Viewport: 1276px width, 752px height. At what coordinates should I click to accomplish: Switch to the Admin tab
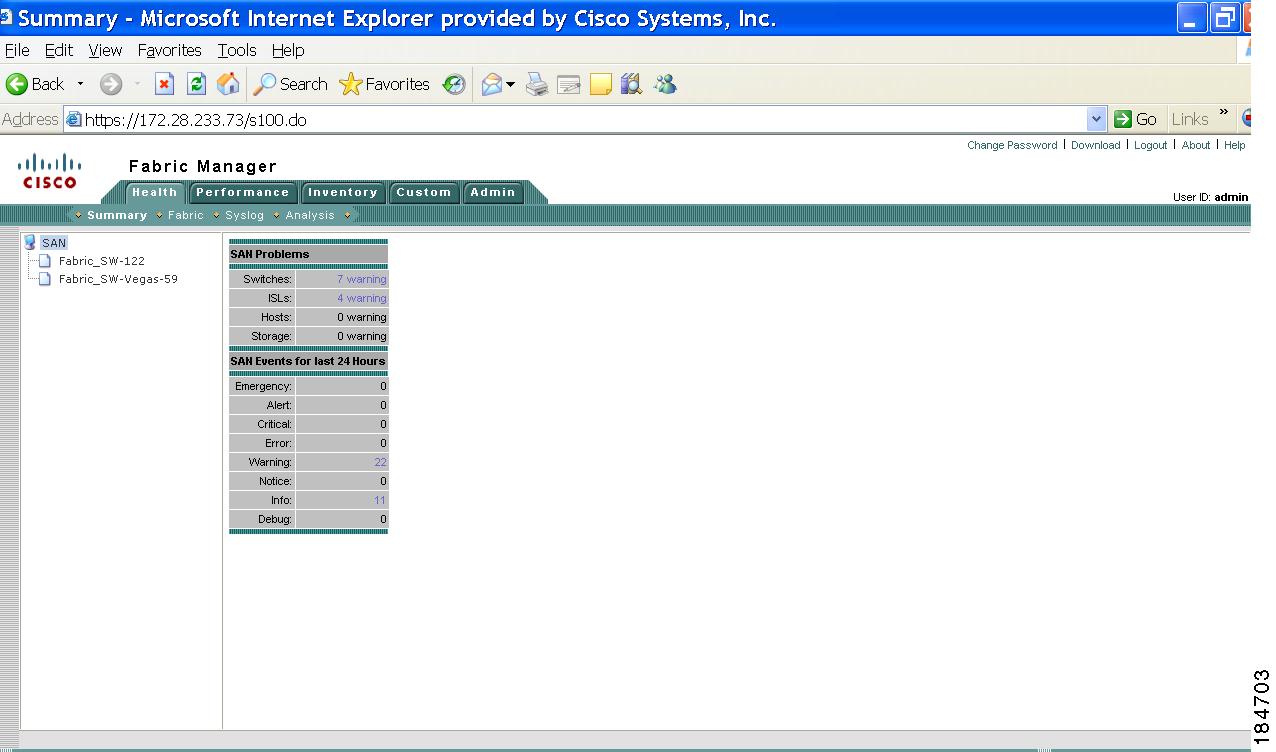493,193
